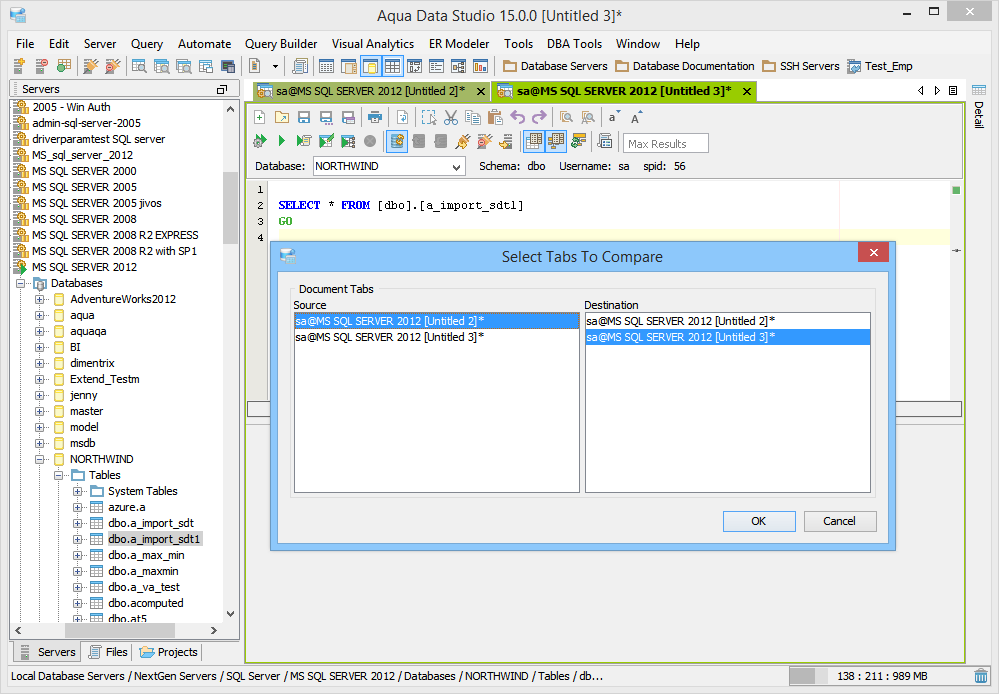
Task: Open the Query Builder menu
Action: click(281, 44)
